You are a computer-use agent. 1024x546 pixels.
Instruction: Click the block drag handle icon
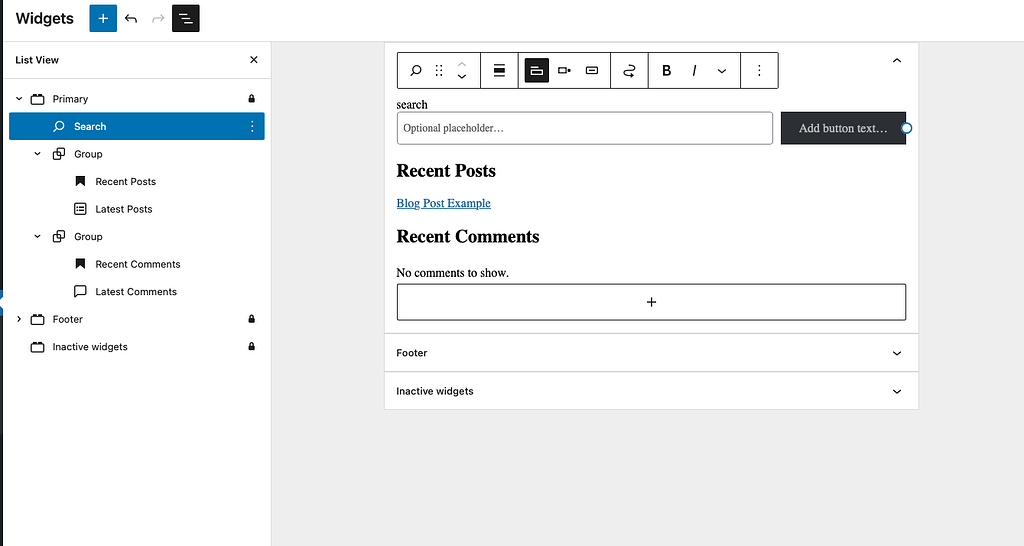coord(439,71)
